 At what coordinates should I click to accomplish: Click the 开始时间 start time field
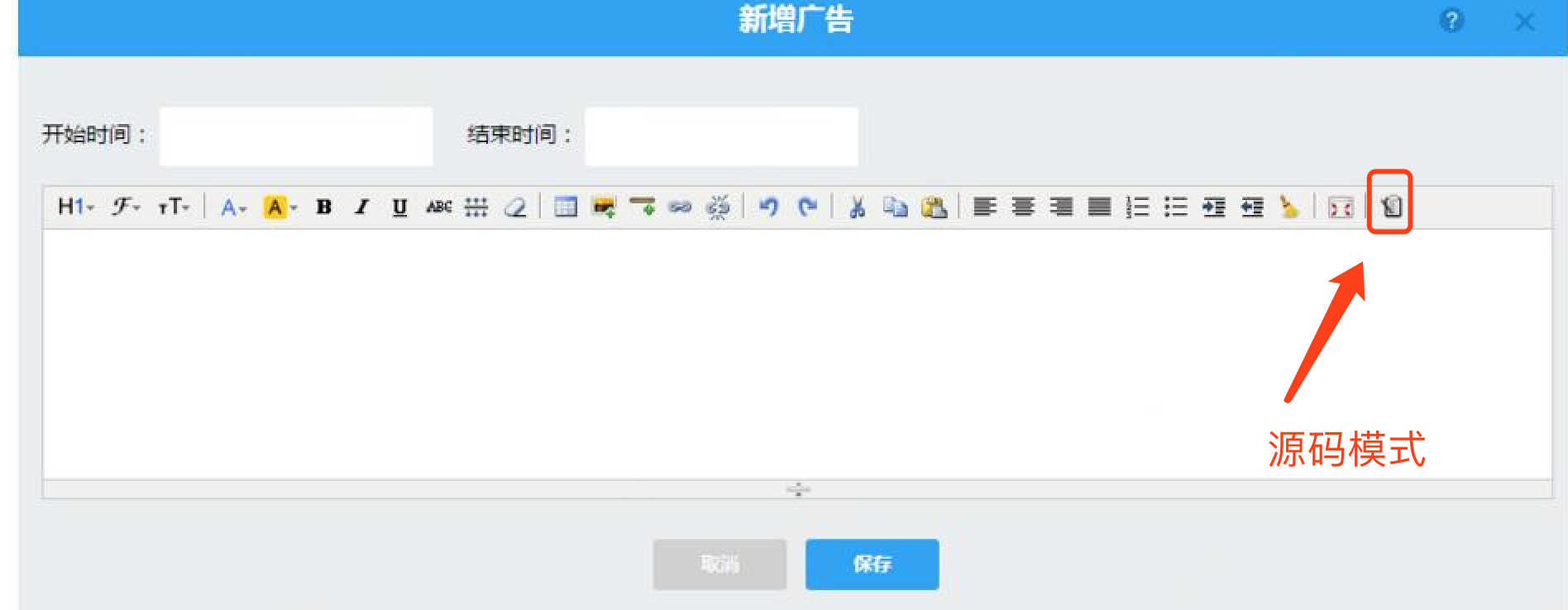(x=295, y=136)
